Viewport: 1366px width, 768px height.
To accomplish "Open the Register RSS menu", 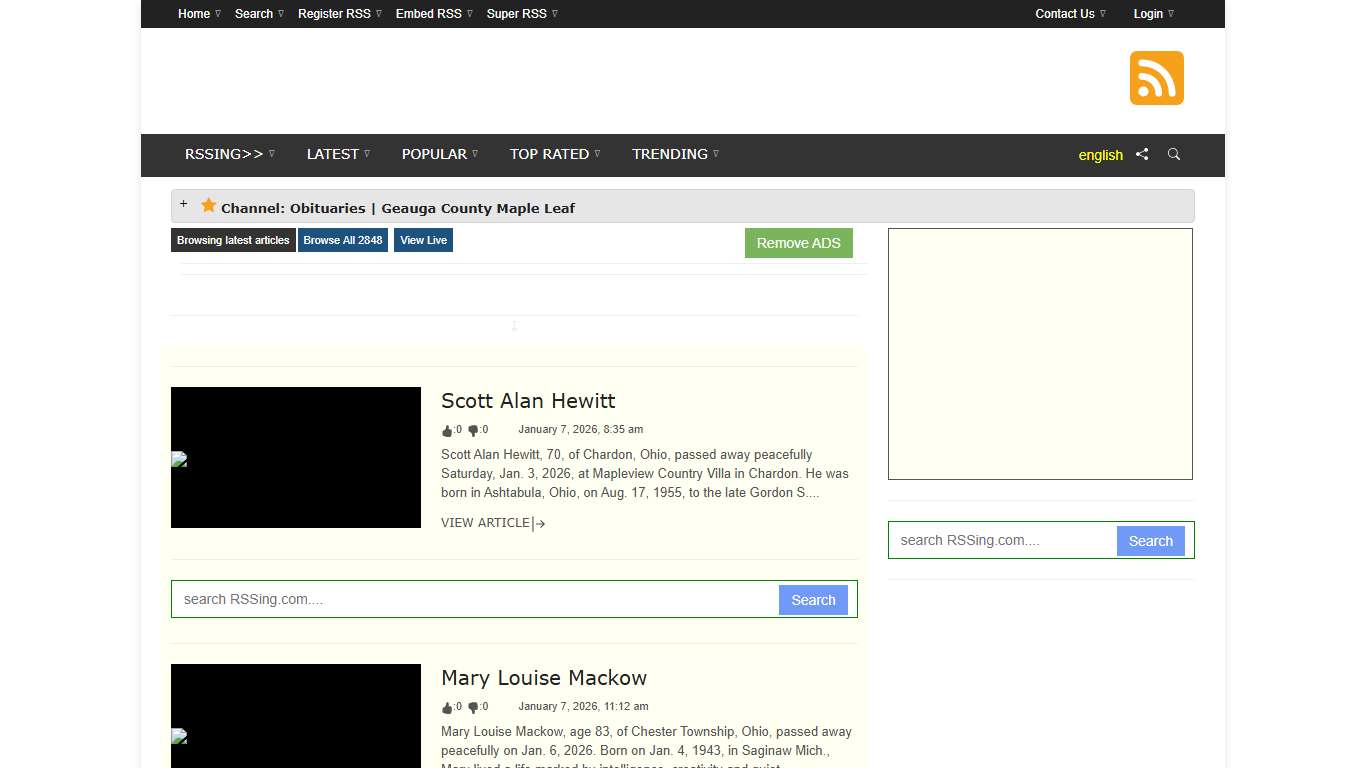I will click(x=339, y=14).
